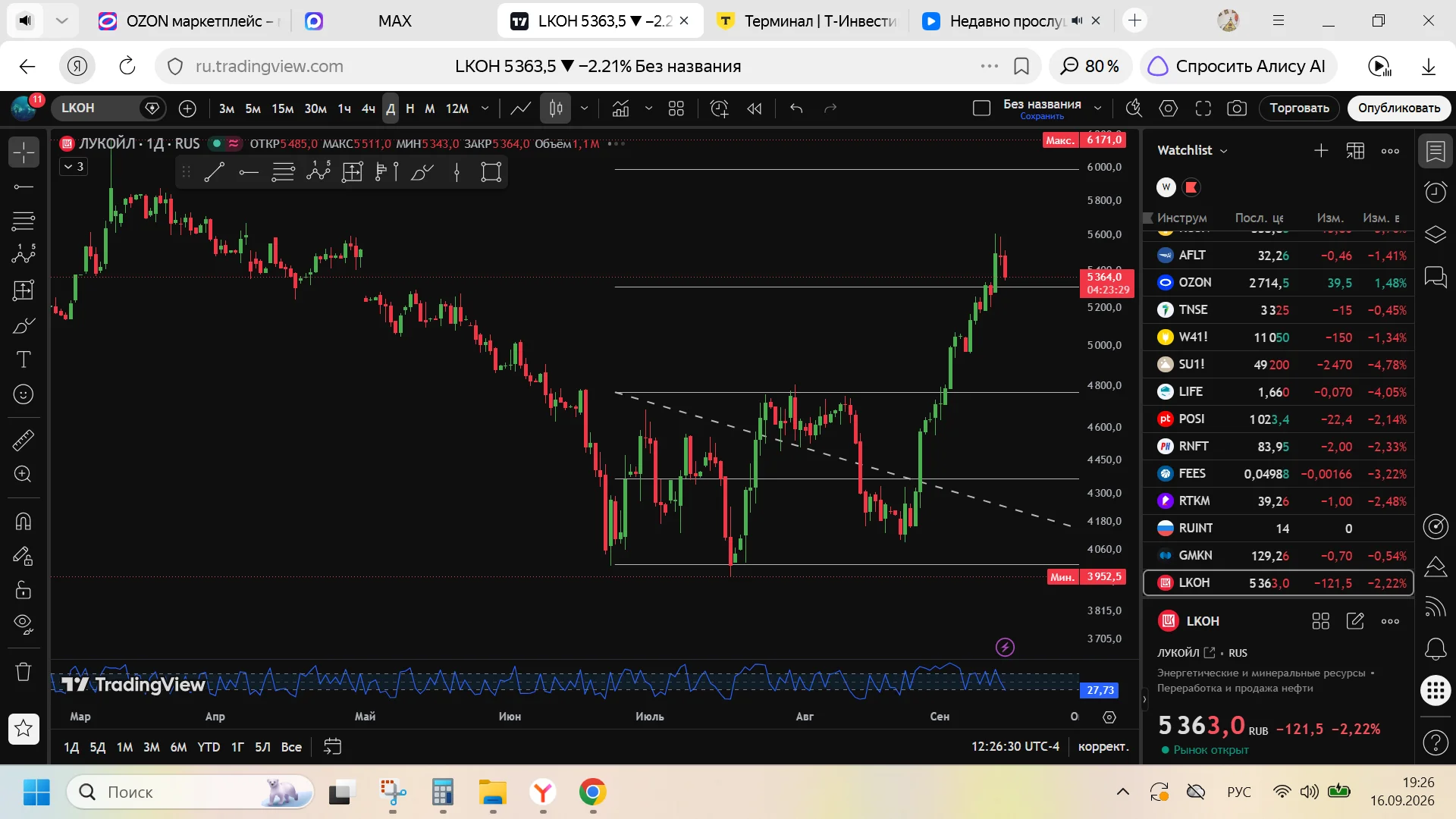
Task: Open a new browser tab
Action: (1135, 20)
